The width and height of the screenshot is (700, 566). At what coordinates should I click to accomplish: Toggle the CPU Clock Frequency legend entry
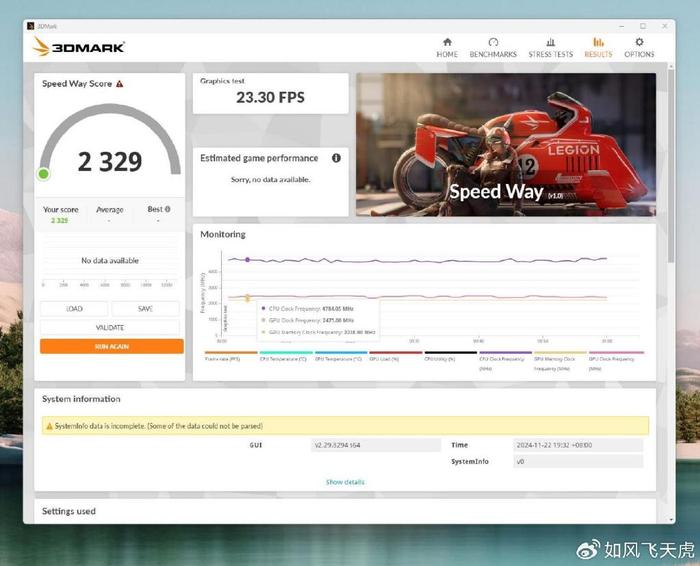click(x=506, y=361)
